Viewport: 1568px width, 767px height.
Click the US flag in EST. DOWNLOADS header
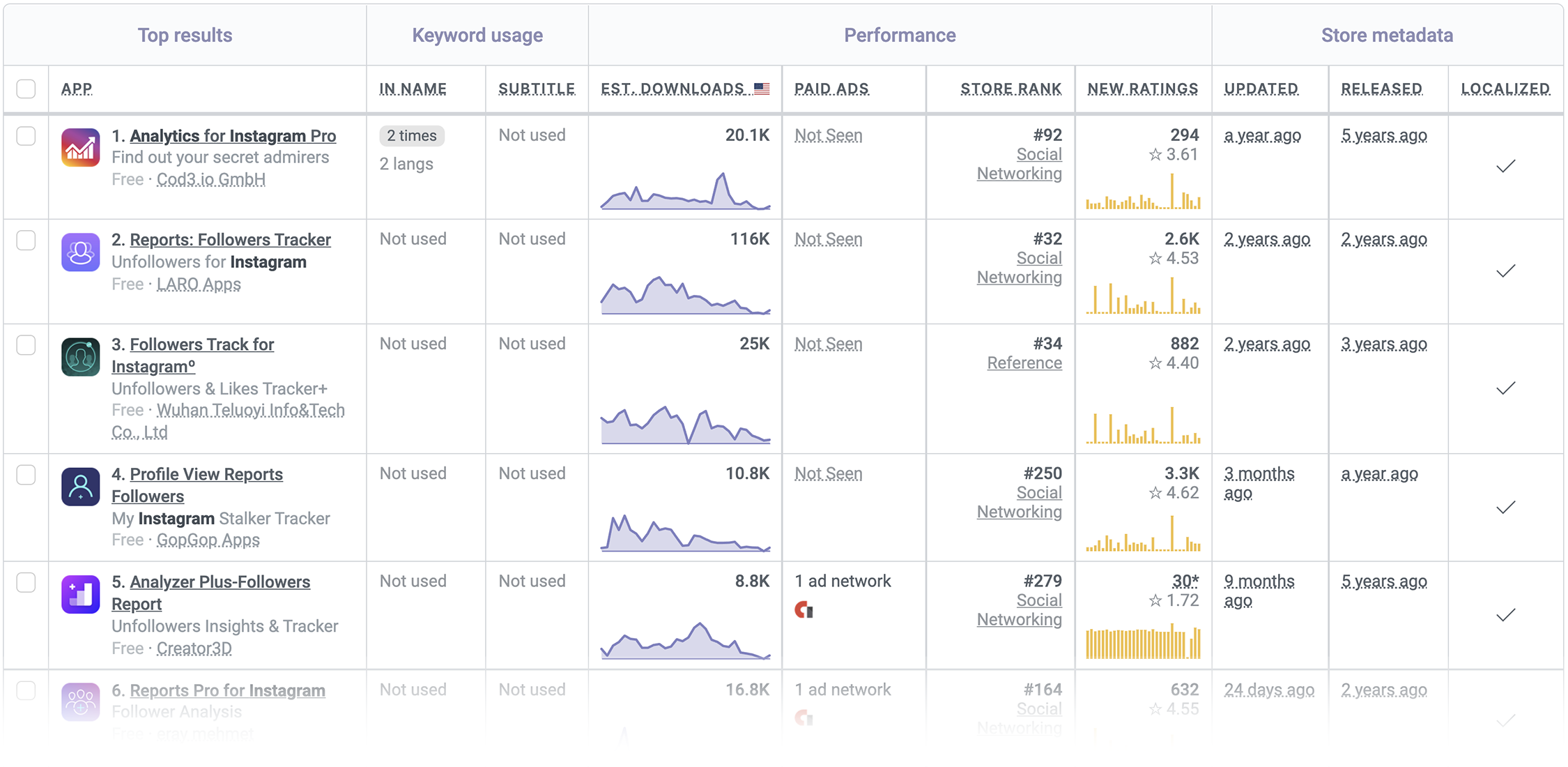tap(762, 88)
